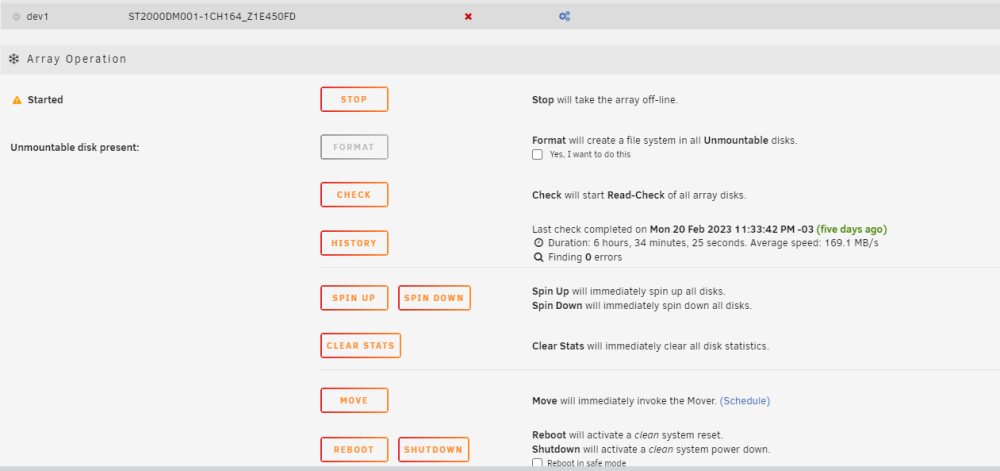Spin down all disks

[x=434, y=298]
